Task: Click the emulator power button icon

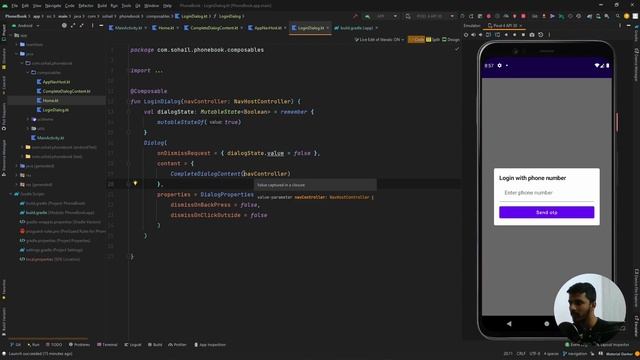Action: click(466, 35)
